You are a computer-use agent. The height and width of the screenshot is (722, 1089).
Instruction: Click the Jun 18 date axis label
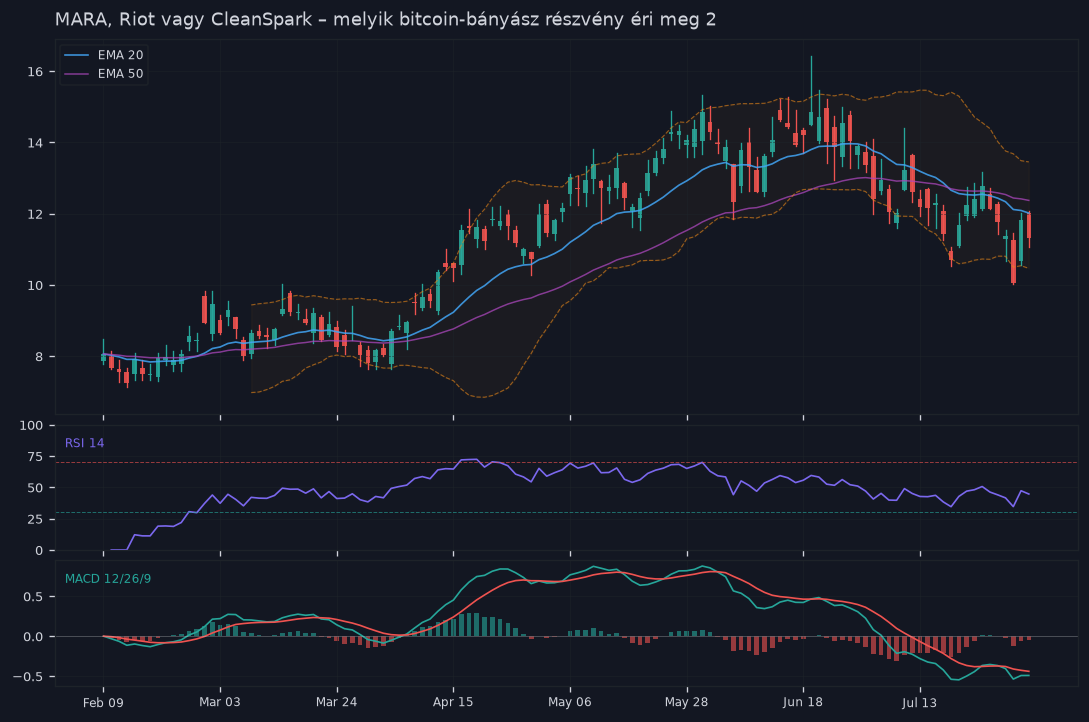[x=803, y=702]
